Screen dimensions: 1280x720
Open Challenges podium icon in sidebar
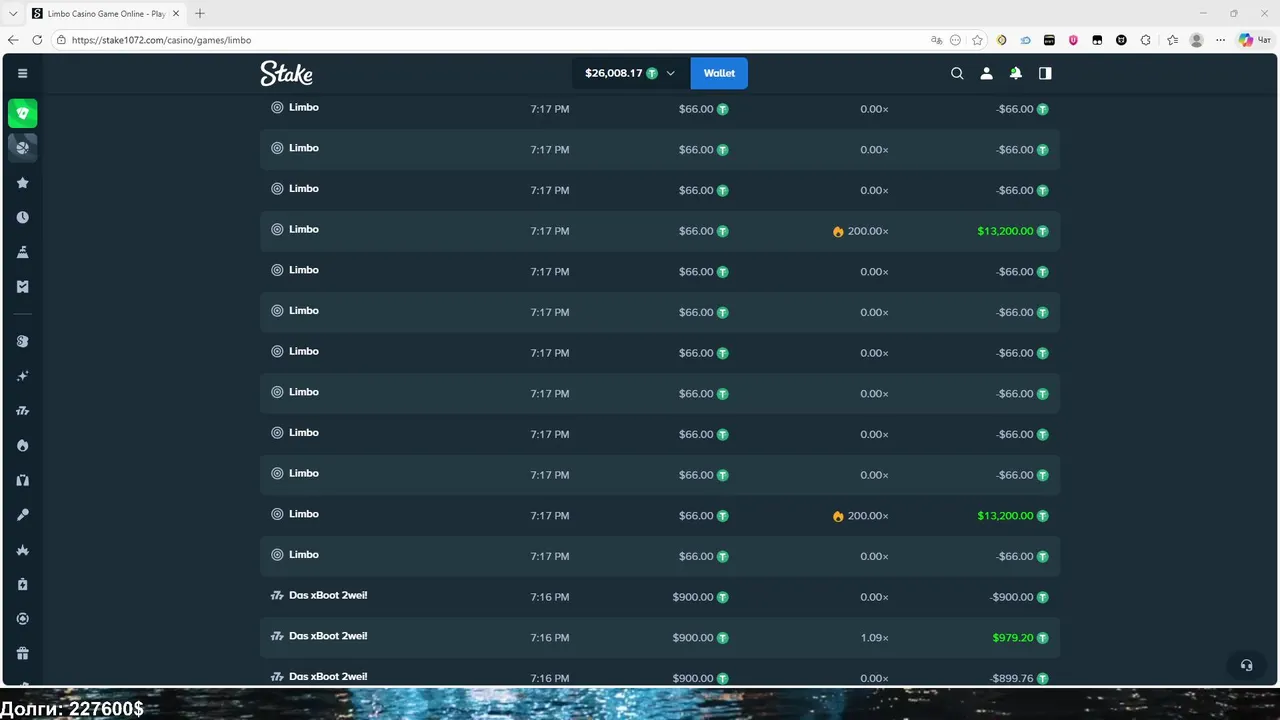coord(23,252)
